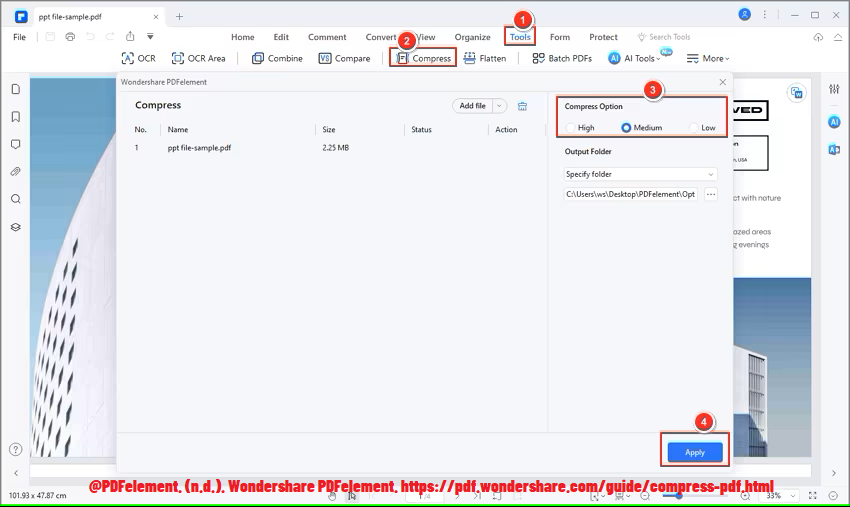The width and height of the screenshot is (850, 507).
Task: Switch to the Home tab
Action: tap(242, 37)
